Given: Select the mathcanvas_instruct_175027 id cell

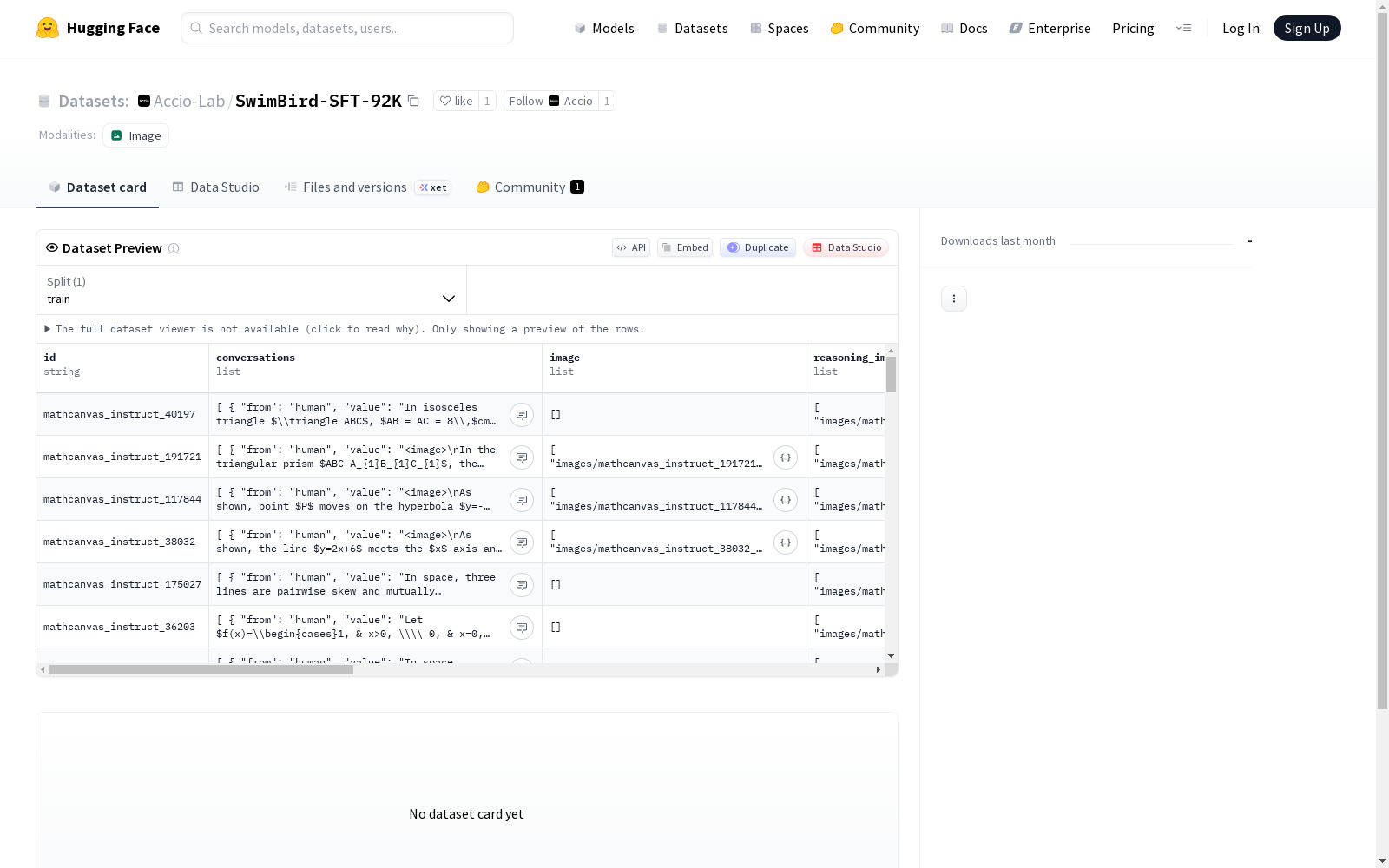Looking at the screenshot, I should 122,585.
